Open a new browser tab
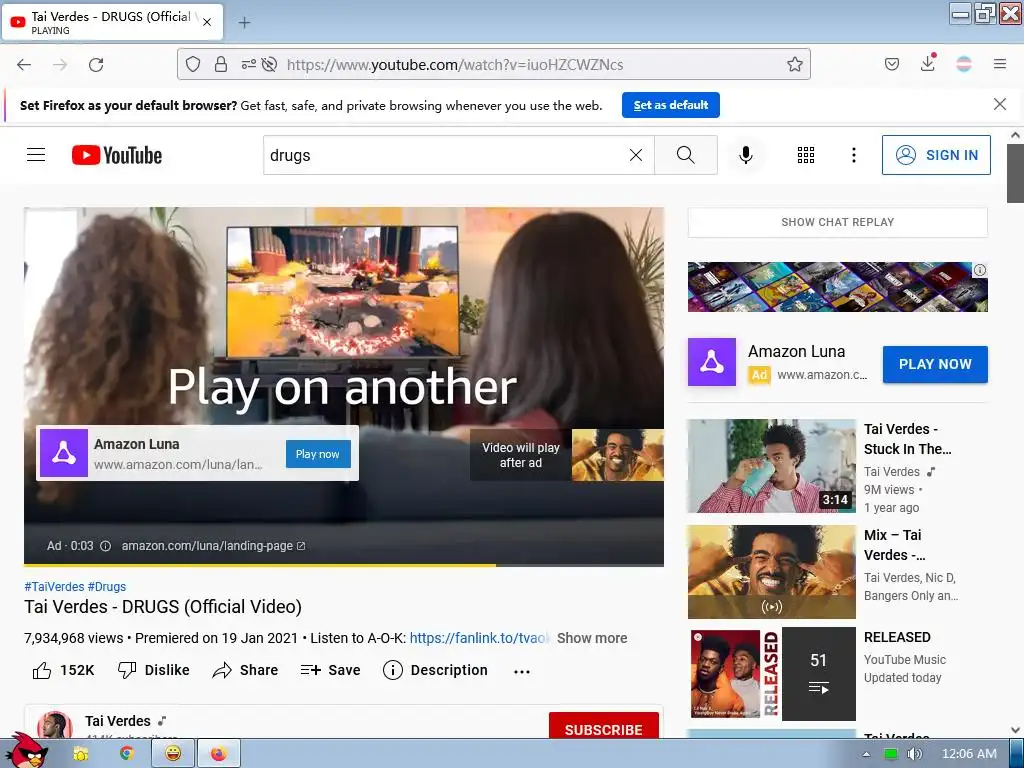1024x768 pixels. (244, 23)
